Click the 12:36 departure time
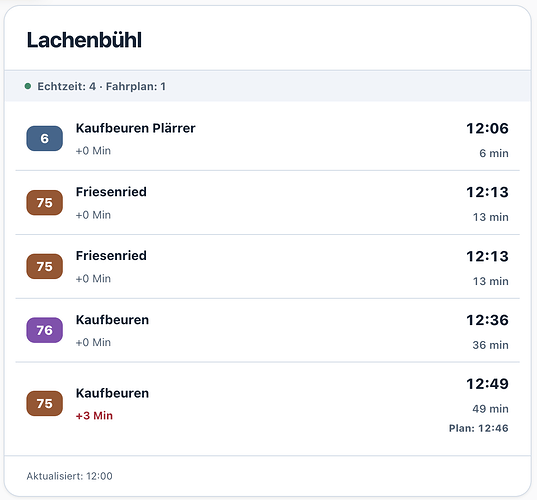The height and width of the screenshot is (500, 537). [x=487, y=320]
